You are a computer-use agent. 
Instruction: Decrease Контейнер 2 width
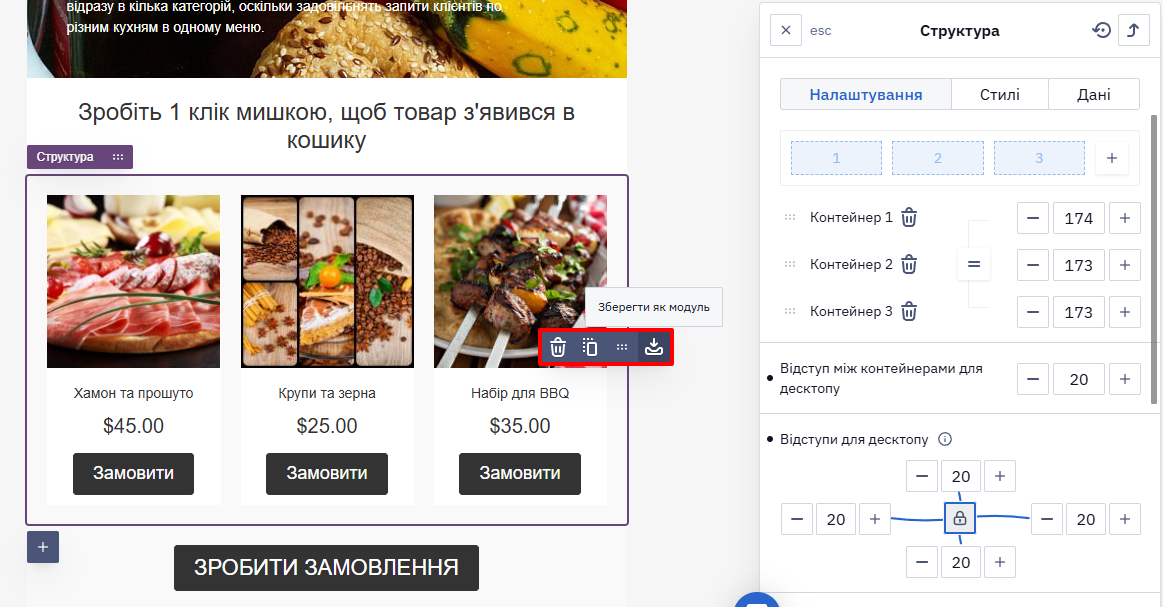tap(1032, 265)
